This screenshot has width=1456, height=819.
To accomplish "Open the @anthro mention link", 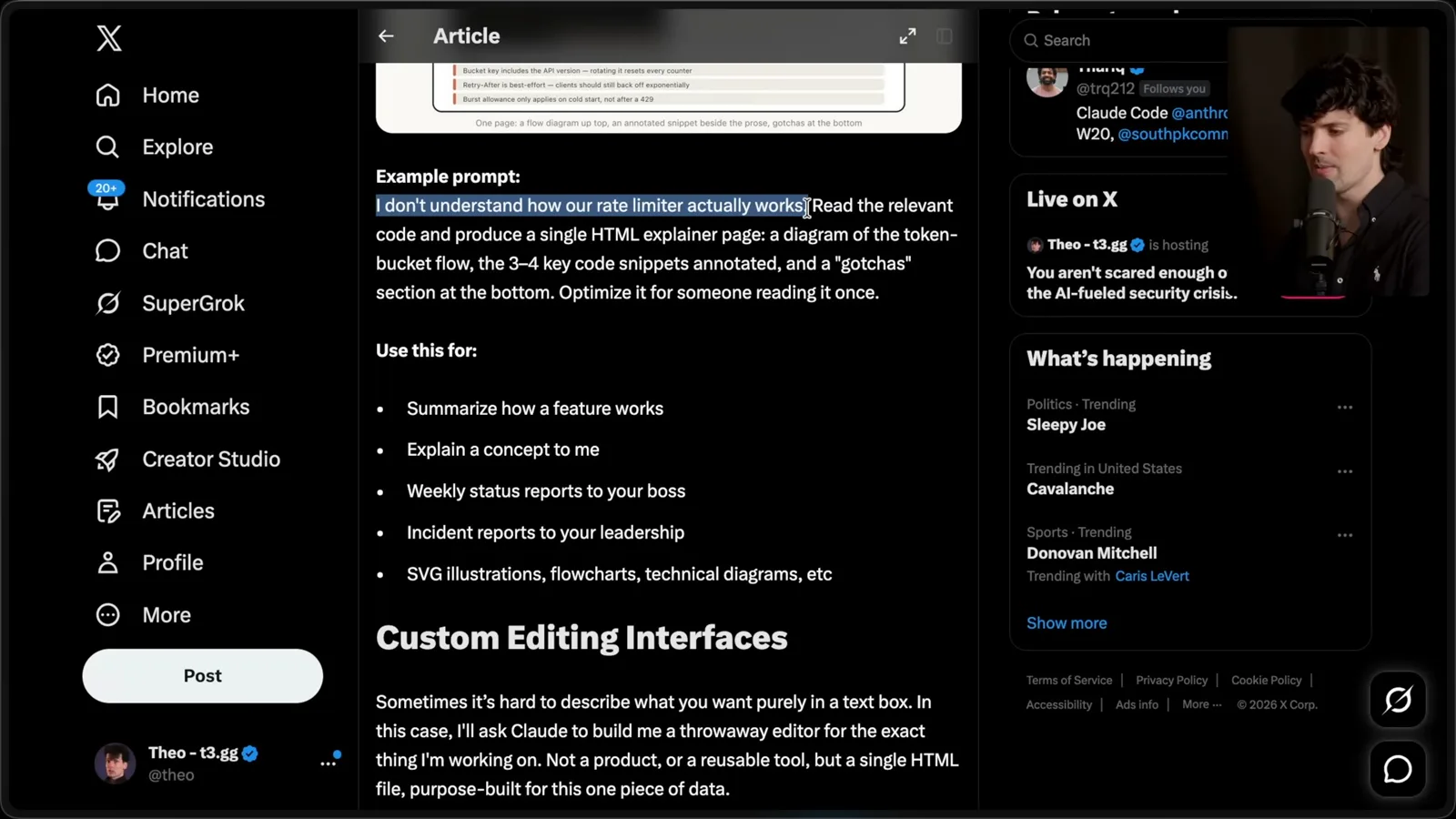I will tap(1199, 113).
